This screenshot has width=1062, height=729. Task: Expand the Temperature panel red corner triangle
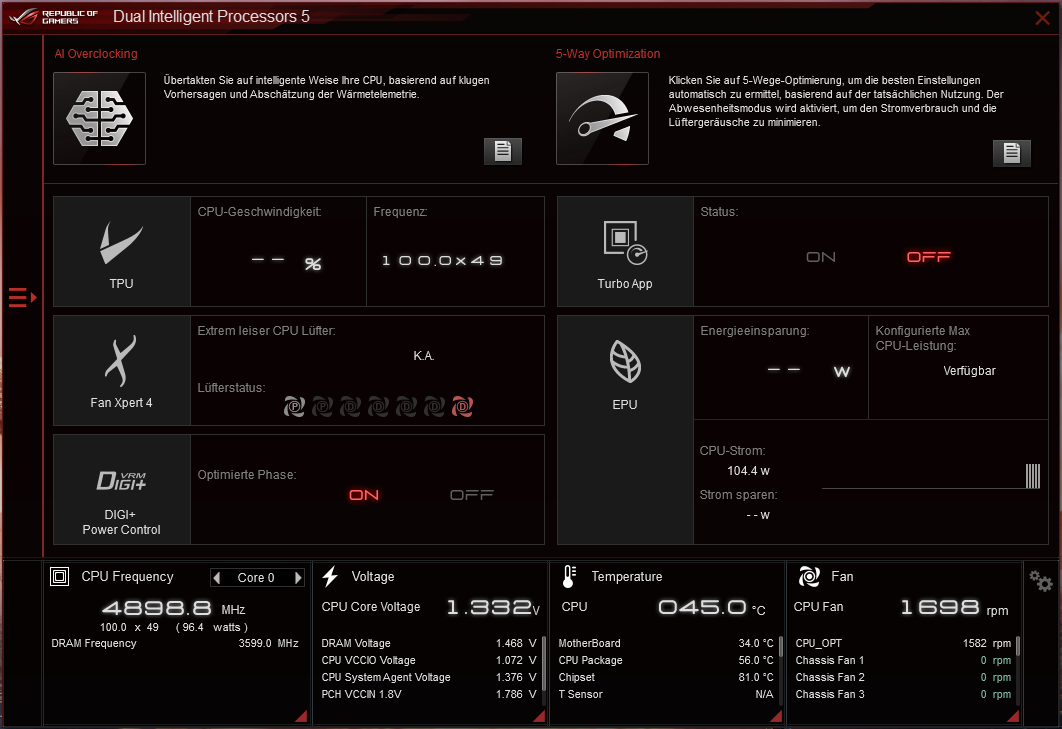tap(777, 717)
